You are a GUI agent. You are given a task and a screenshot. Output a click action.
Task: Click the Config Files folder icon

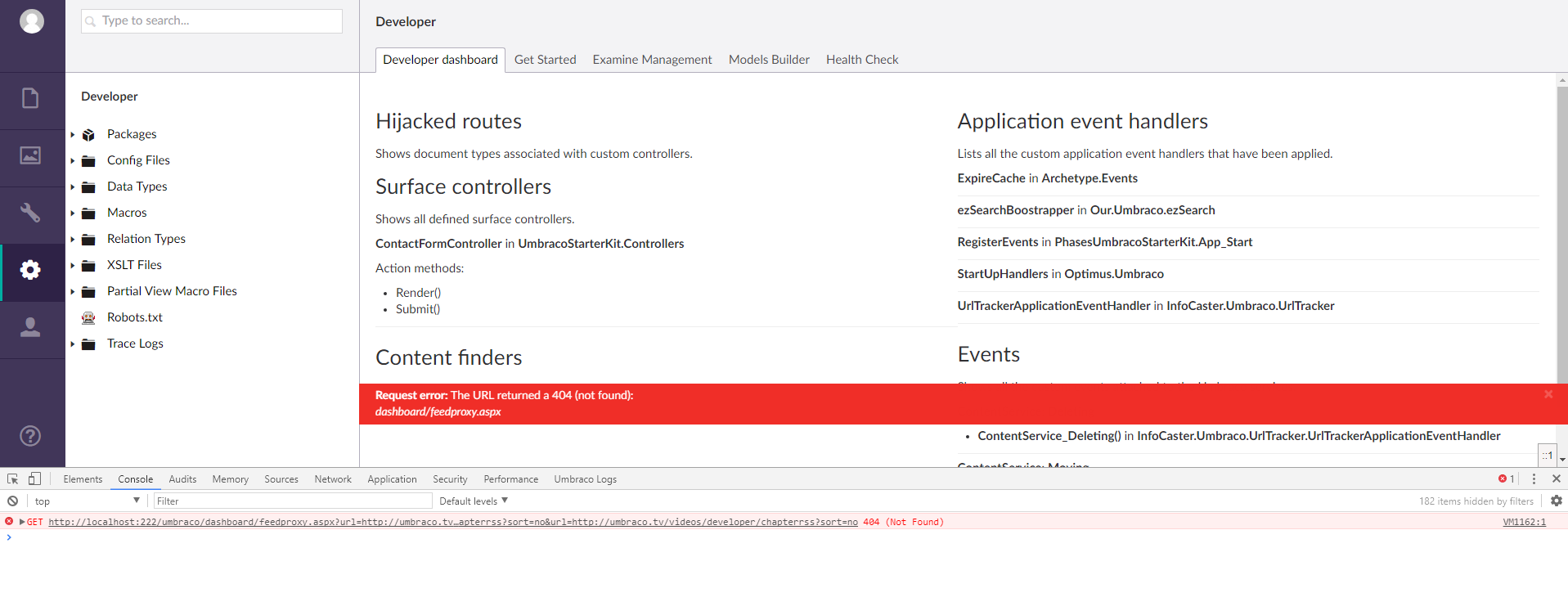[88, 161]
